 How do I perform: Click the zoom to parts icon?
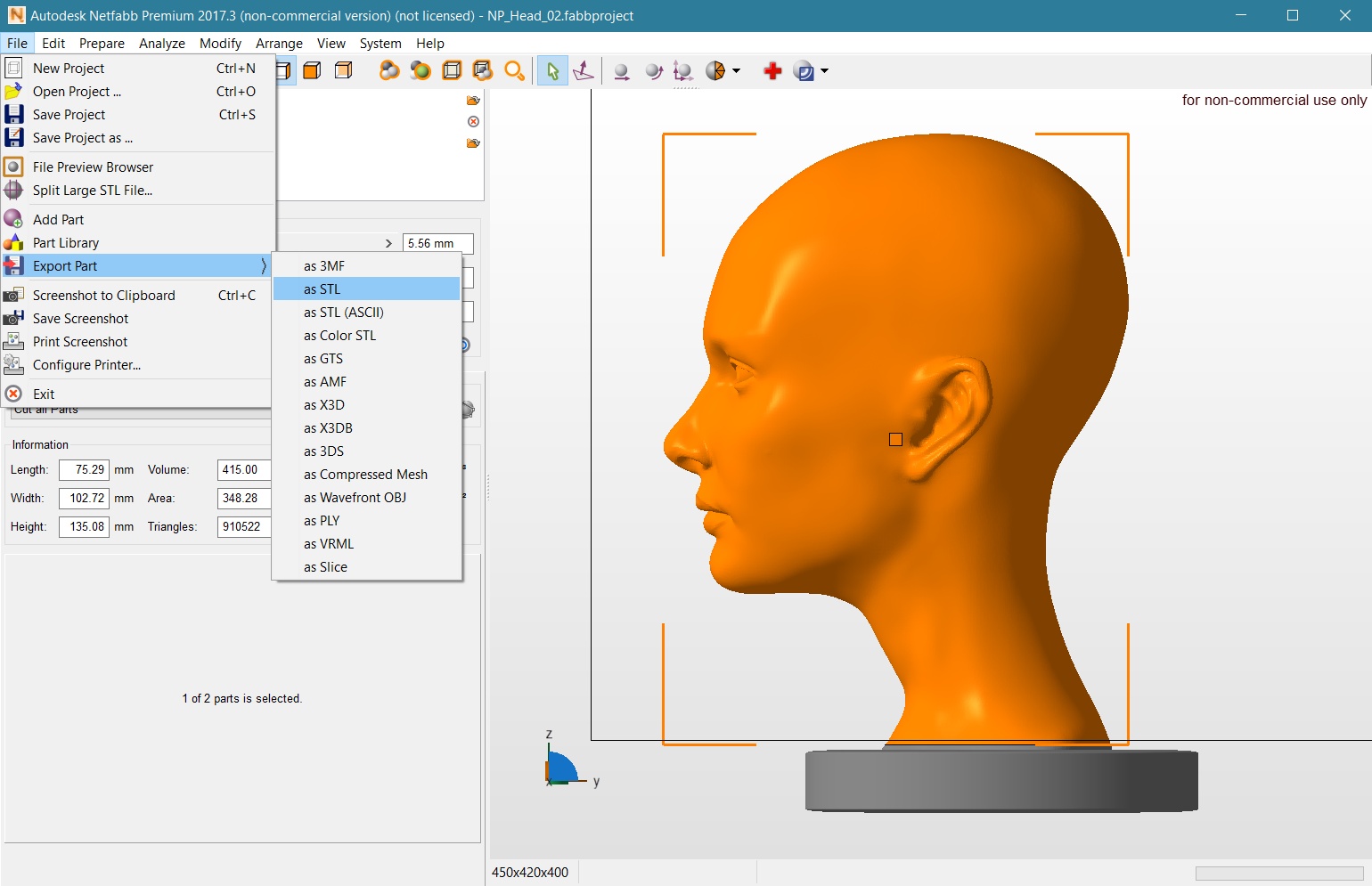coord(389,71)
